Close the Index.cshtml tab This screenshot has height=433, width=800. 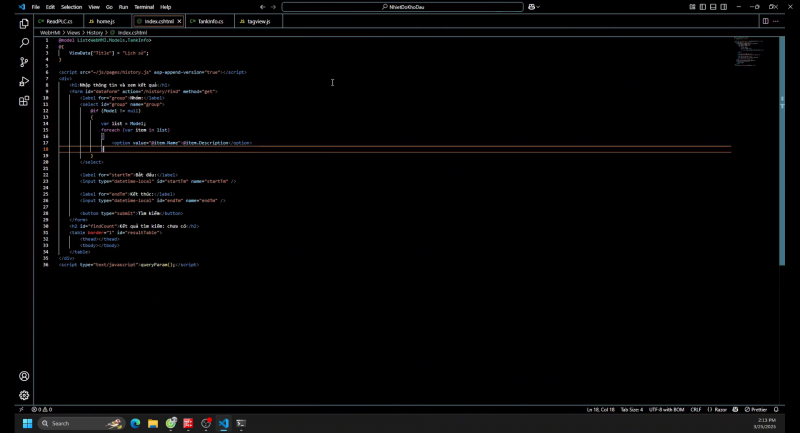point(179,21)
